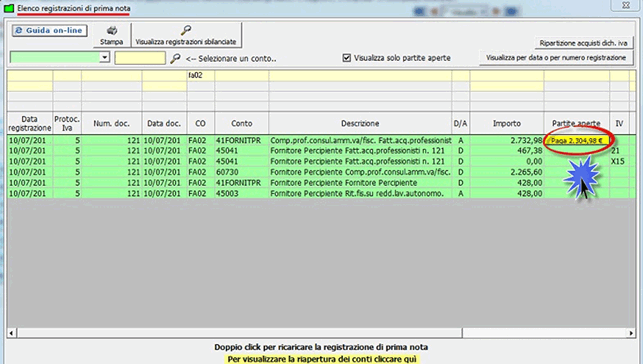The height and width of the screenshot is (364, 643).
Task: Click the Descrizione column header
Action: coord(360,123)
